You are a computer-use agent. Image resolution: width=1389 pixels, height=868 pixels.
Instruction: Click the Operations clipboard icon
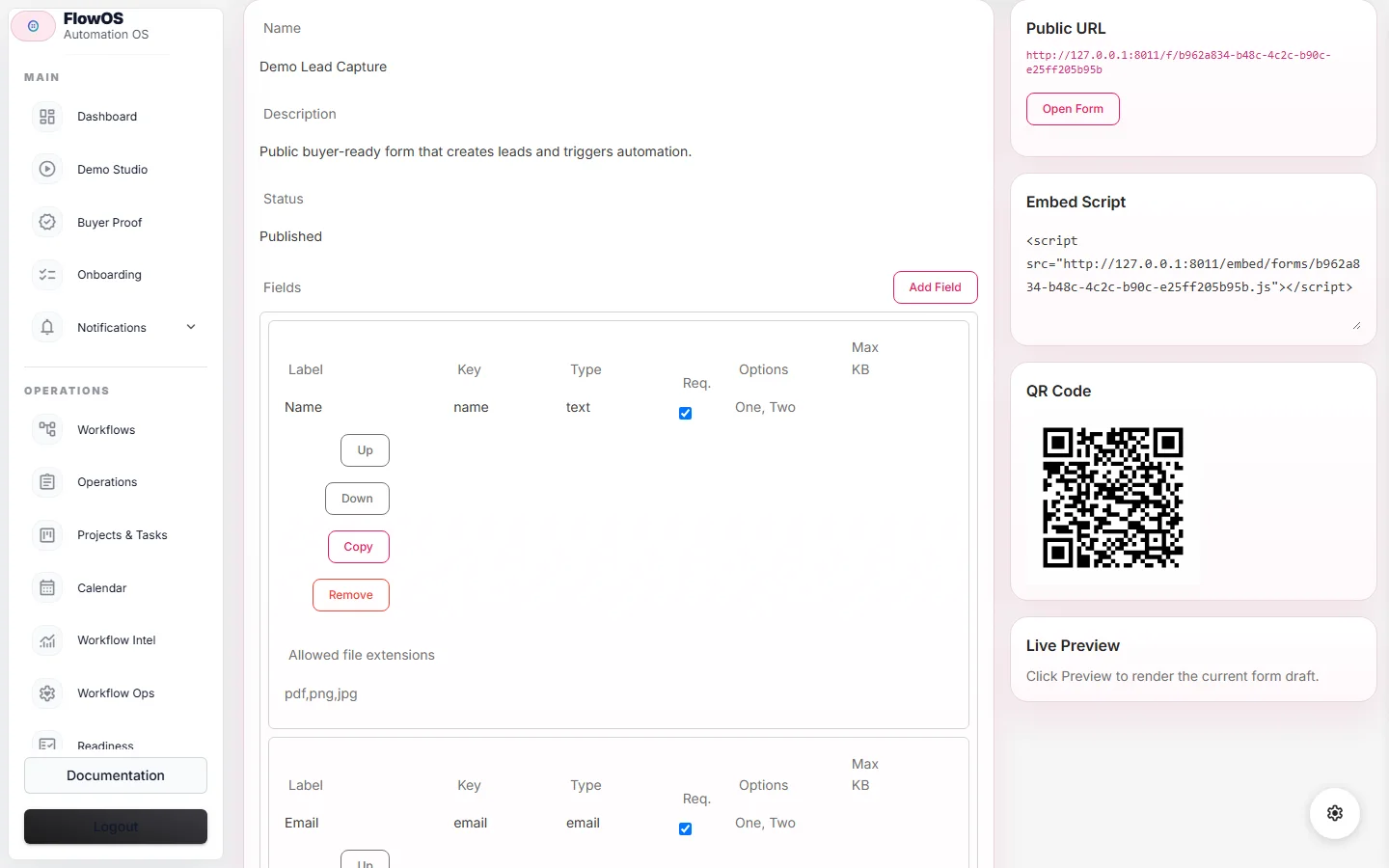click(x=47, y=482)
